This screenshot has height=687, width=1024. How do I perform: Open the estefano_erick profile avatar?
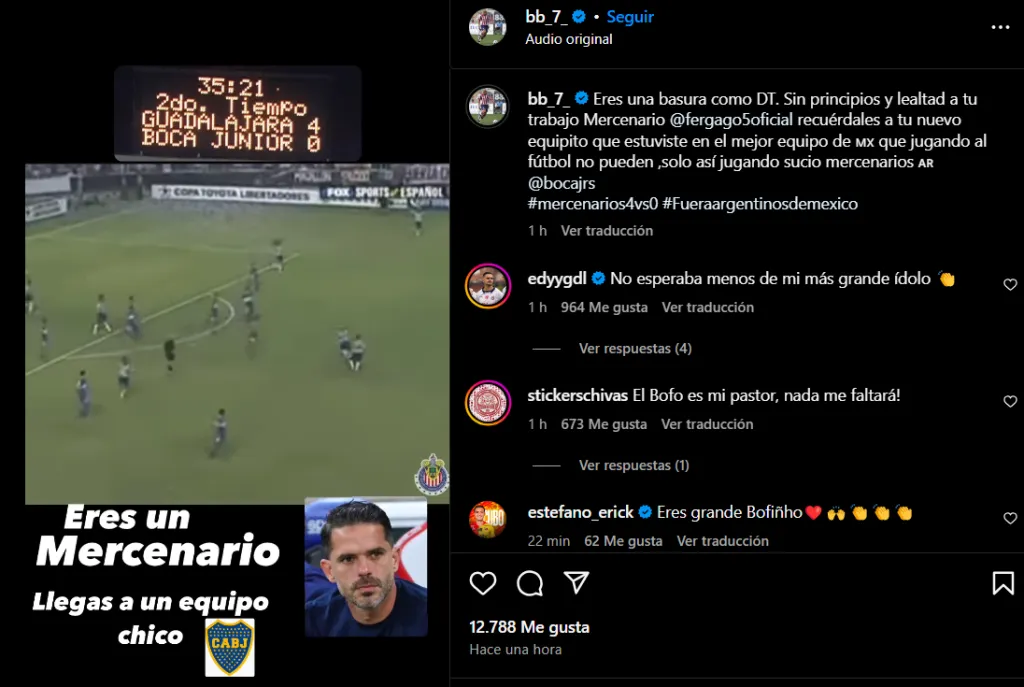pyautogui.click(x=488, y=519)
